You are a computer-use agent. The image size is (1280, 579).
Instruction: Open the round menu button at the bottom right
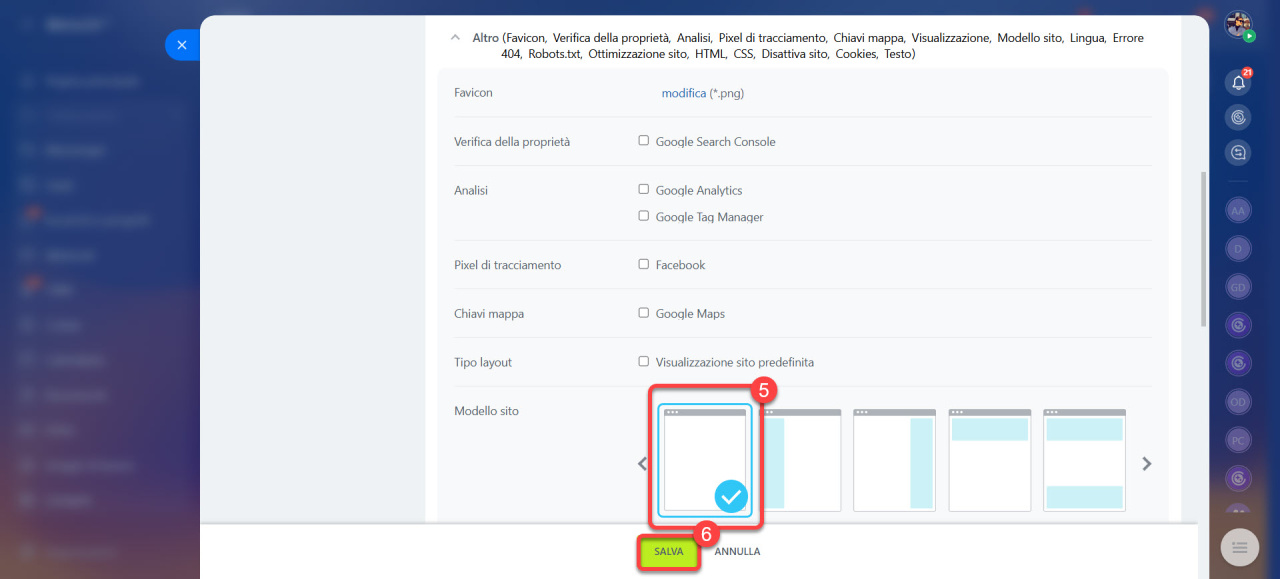[1240, 547]
